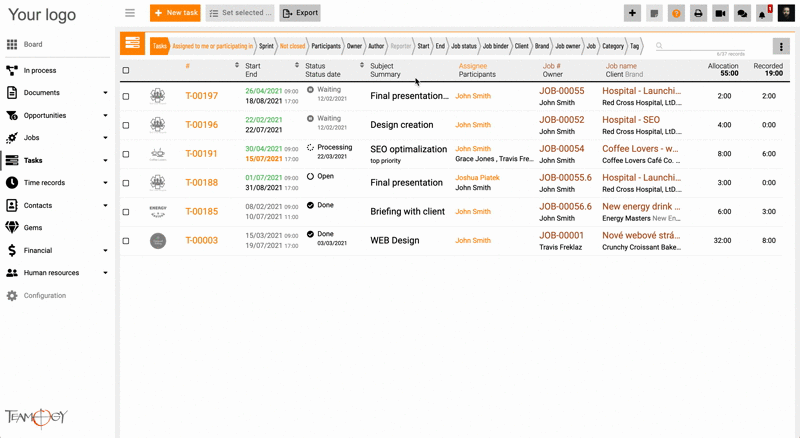Open job link JOB-00054
The width and height of the screenshot is (800, 438).
562,149
